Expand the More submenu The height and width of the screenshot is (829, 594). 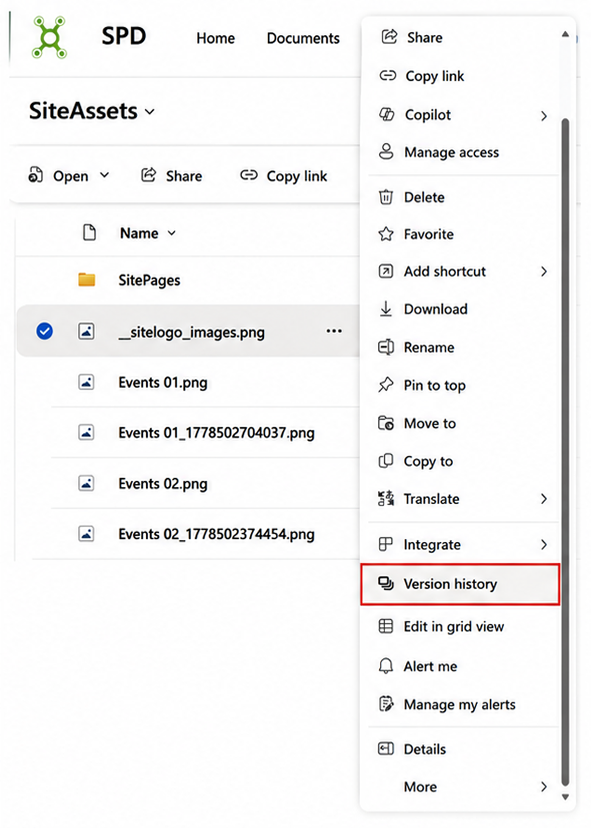tap(544, 787)
